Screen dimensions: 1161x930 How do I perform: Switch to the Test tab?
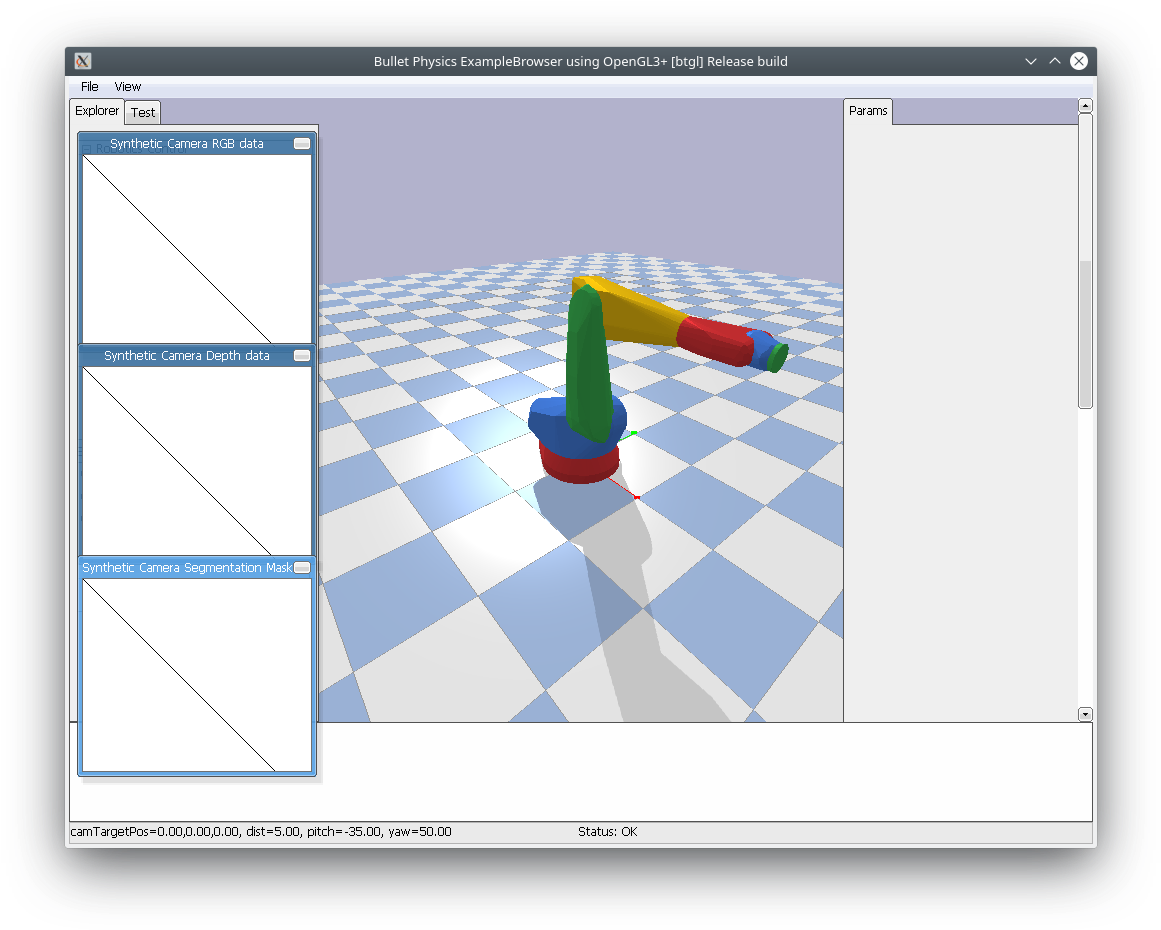click(x=143, y=112)
